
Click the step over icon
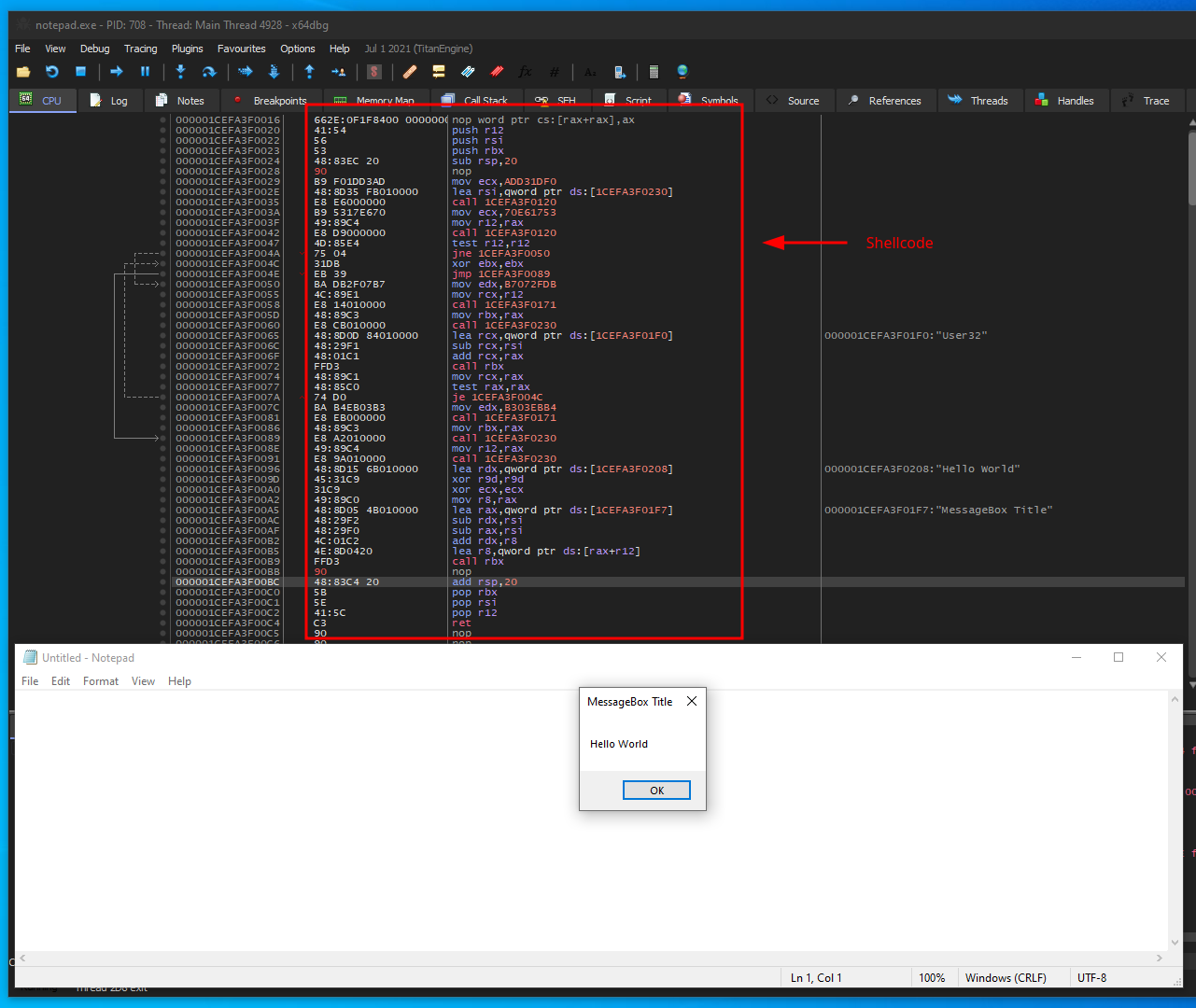click(x=209, y=72)
